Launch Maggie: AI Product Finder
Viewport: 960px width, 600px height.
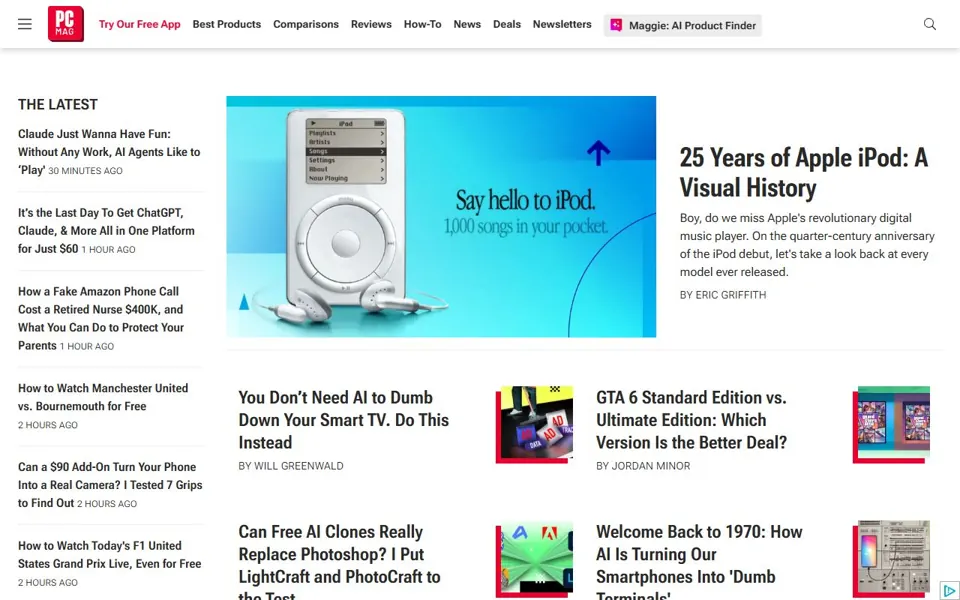click(x=683, y=25)
